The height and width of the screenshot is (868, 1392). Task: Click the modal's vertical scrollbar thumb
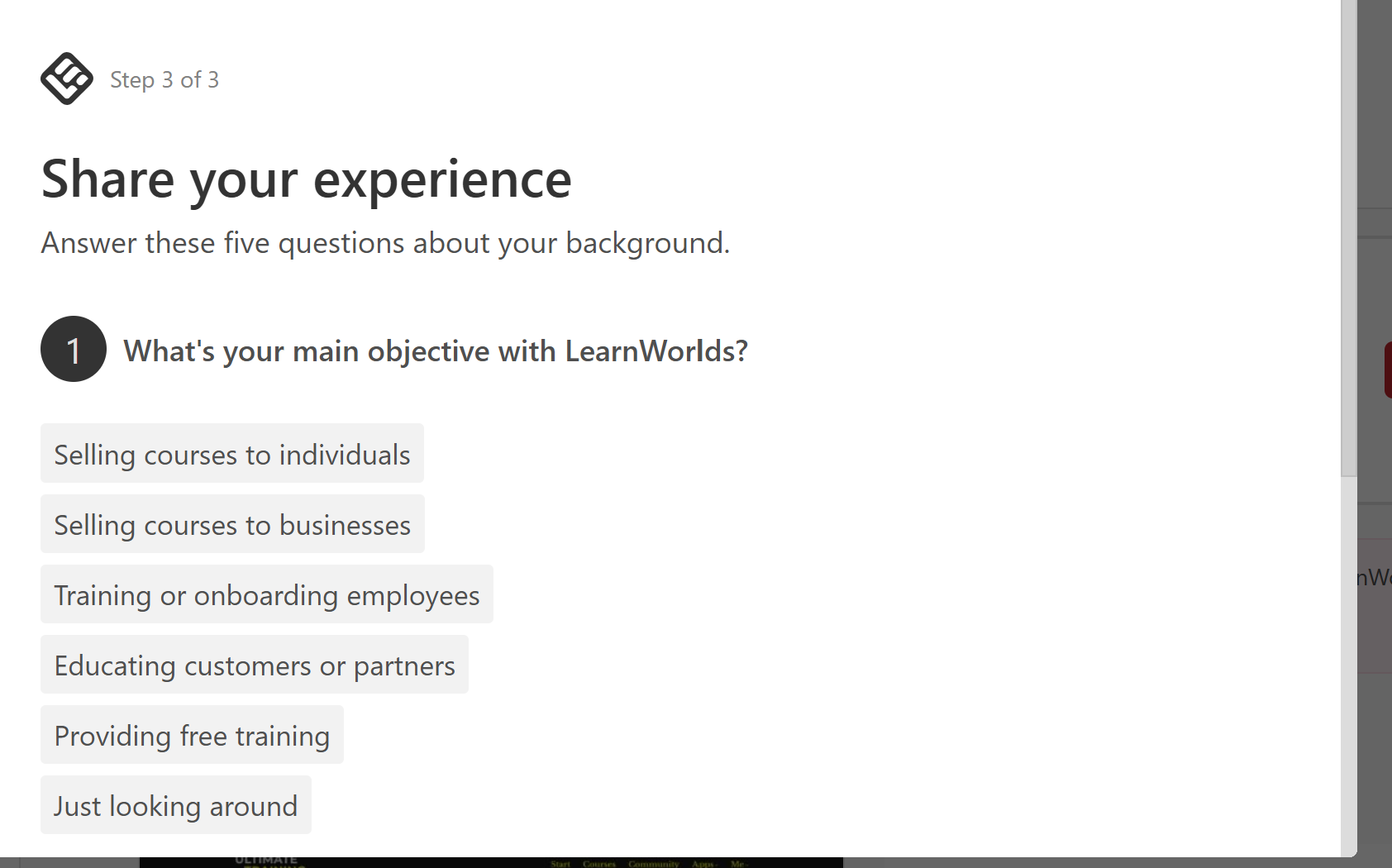click(1349, 238)
